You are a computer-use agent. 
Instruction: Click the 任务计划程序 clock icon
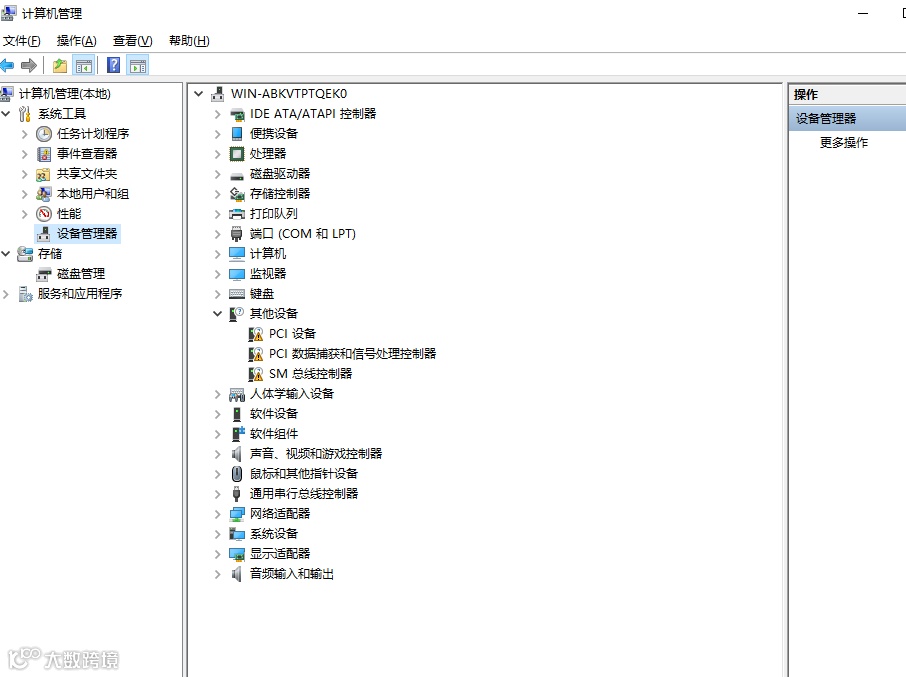44,134
